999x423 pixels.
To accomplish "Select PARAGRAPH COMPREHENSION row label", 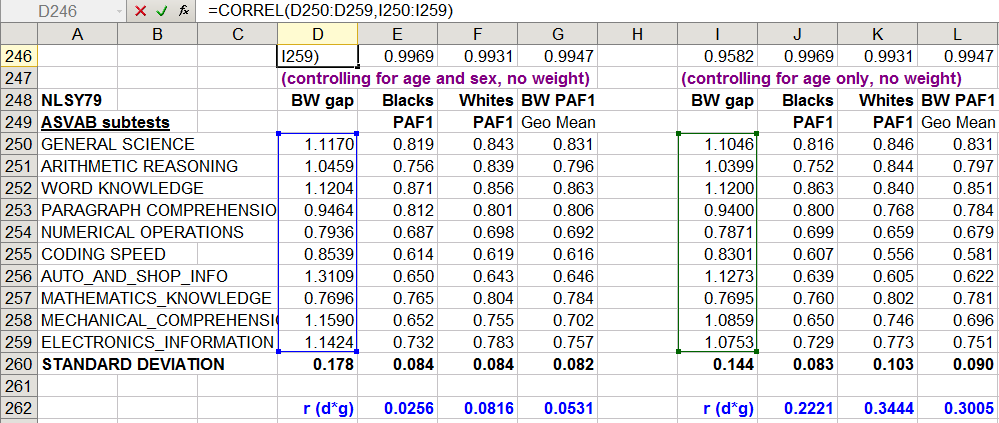I will pos(157,210).
